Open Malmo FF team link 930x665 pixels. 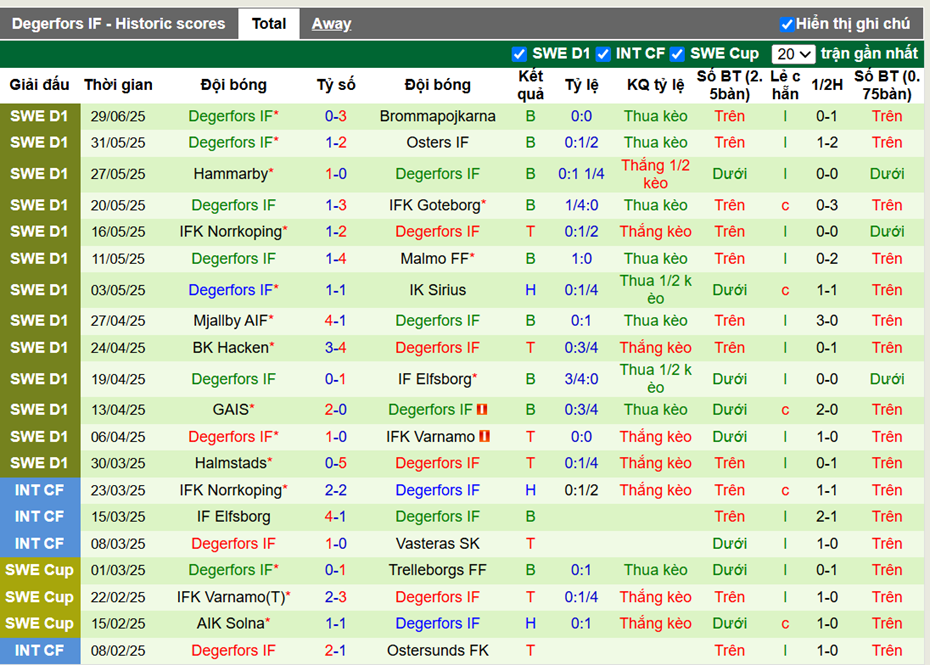click(435, 259)
